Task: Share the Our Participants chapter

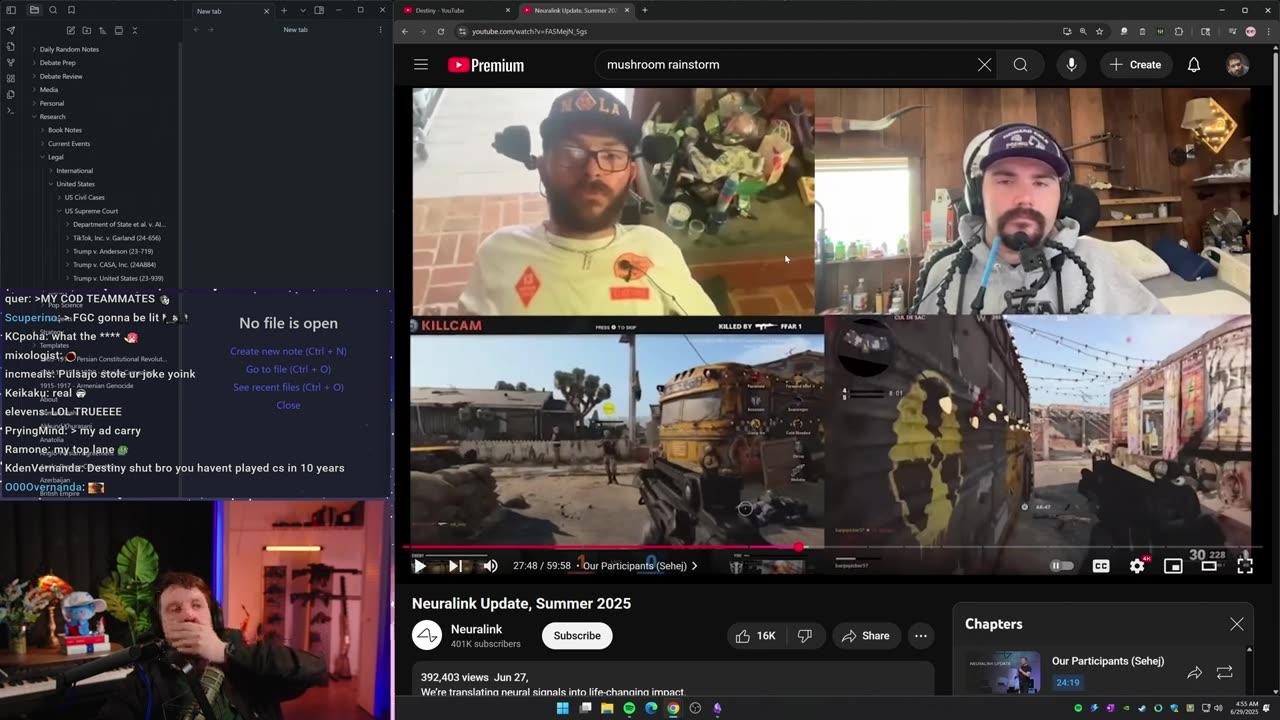Action: pos(1194,673)
